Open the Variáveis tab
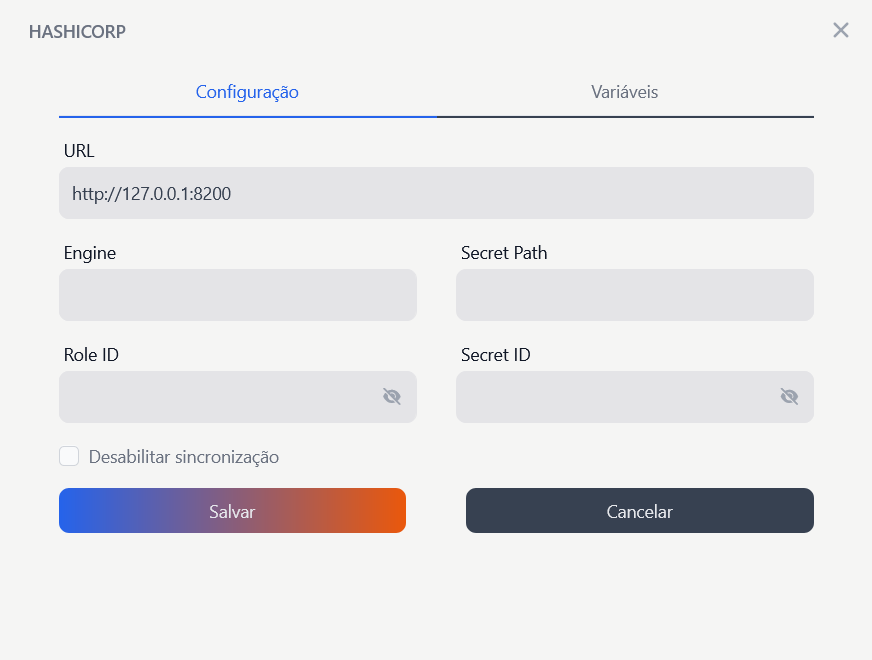Screen dimensions: 872x660 point(625,92)
